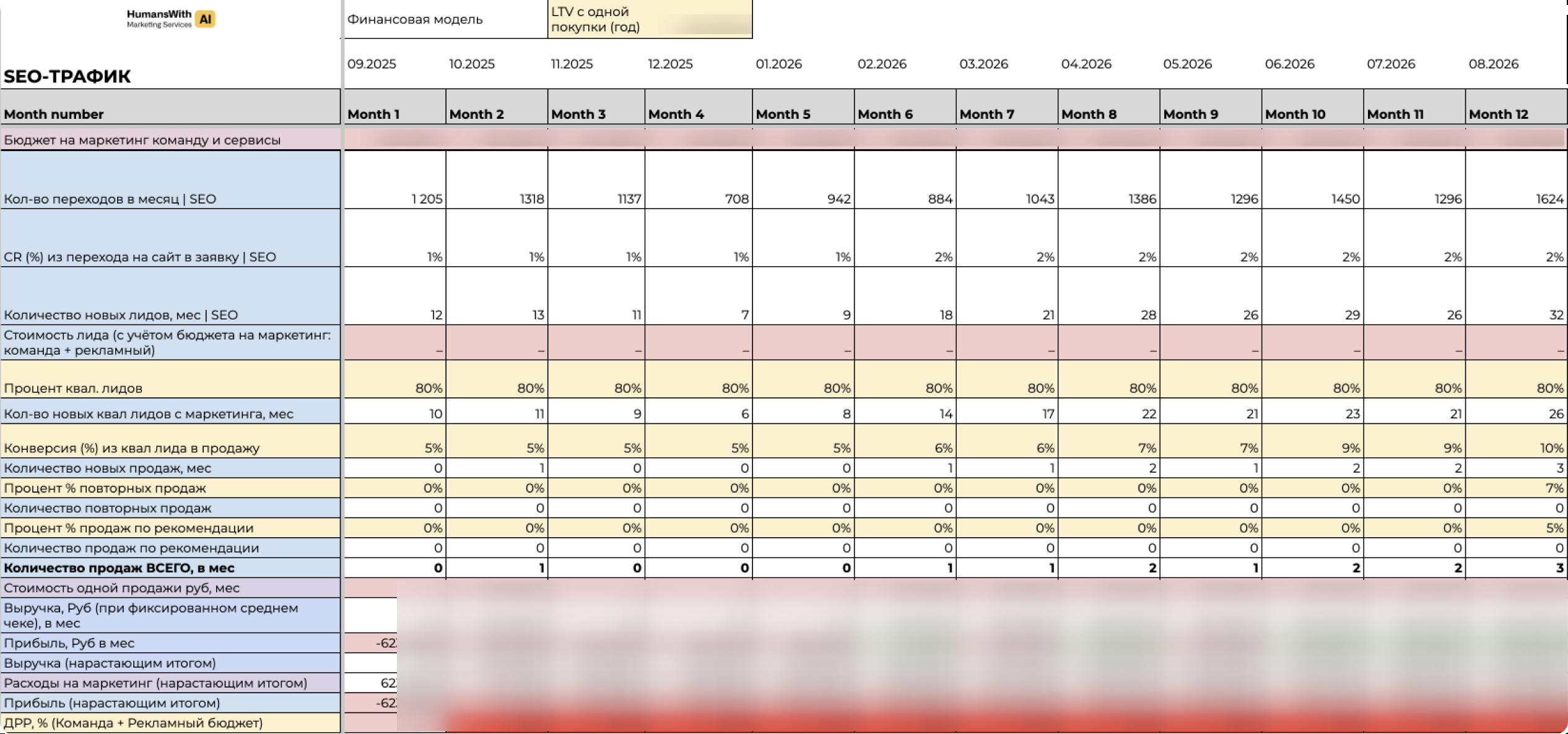This screenshot has width=1568, height=734.
Task: Click Month 12 referral sales percent 5%
Action: (1554, 528)
